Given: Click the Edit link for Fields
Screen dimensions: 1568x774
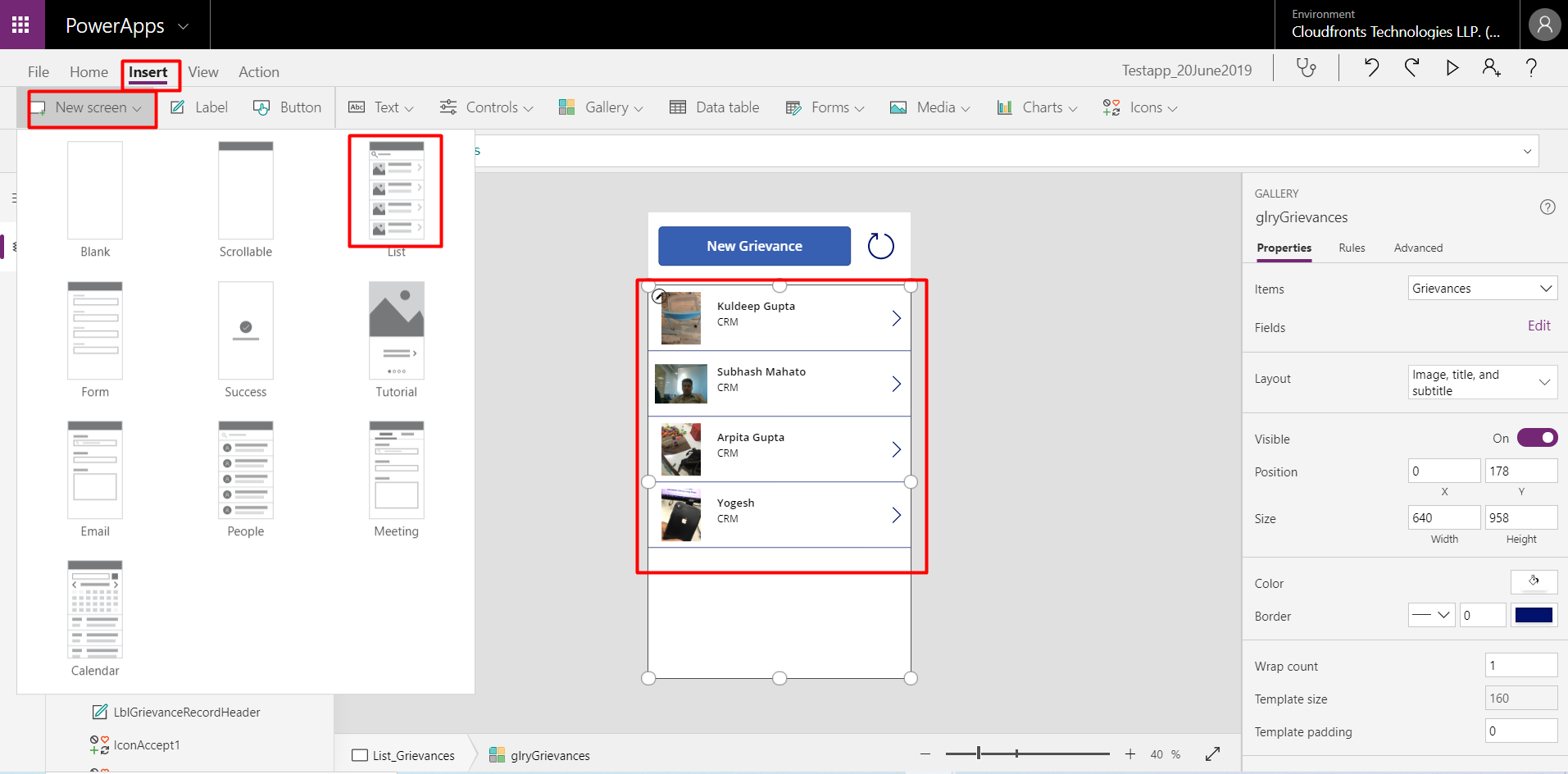Looking at the screenshot, I should [x=1538, y=326].
